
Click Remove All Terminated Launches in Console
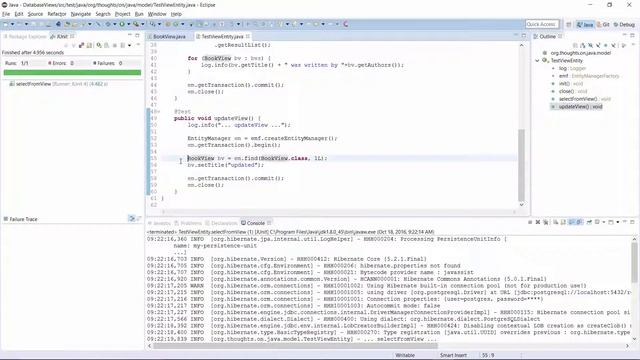pyautogui.click(x=546, y=222)
